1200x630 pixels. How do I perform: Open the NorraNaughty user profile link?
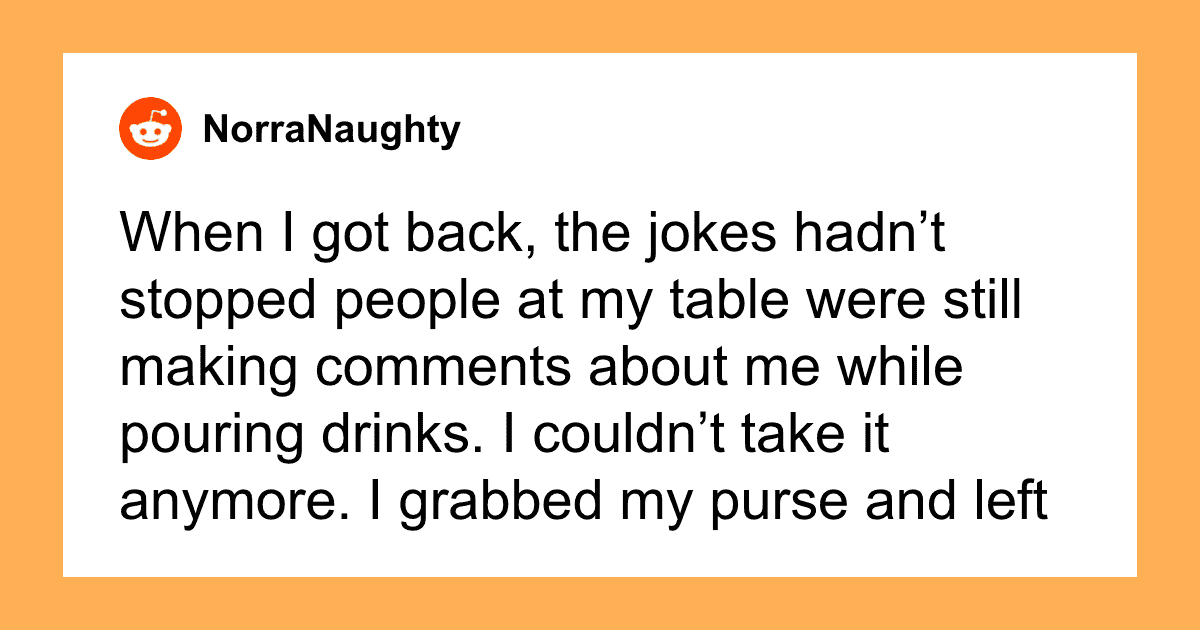tap(331, 130)
